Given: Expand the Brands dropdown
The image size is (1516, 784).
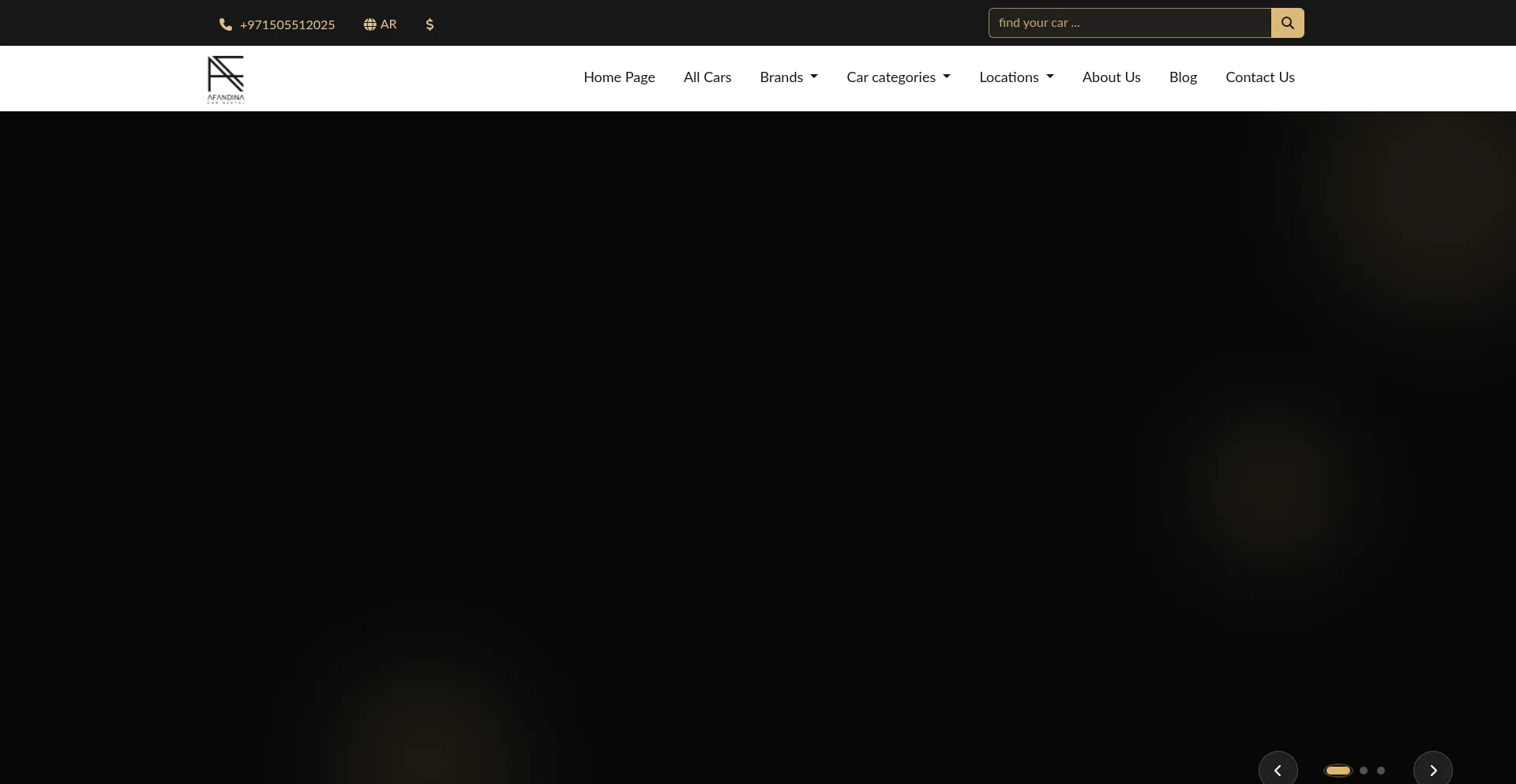Looking at the screenshot, I should 788,77.
